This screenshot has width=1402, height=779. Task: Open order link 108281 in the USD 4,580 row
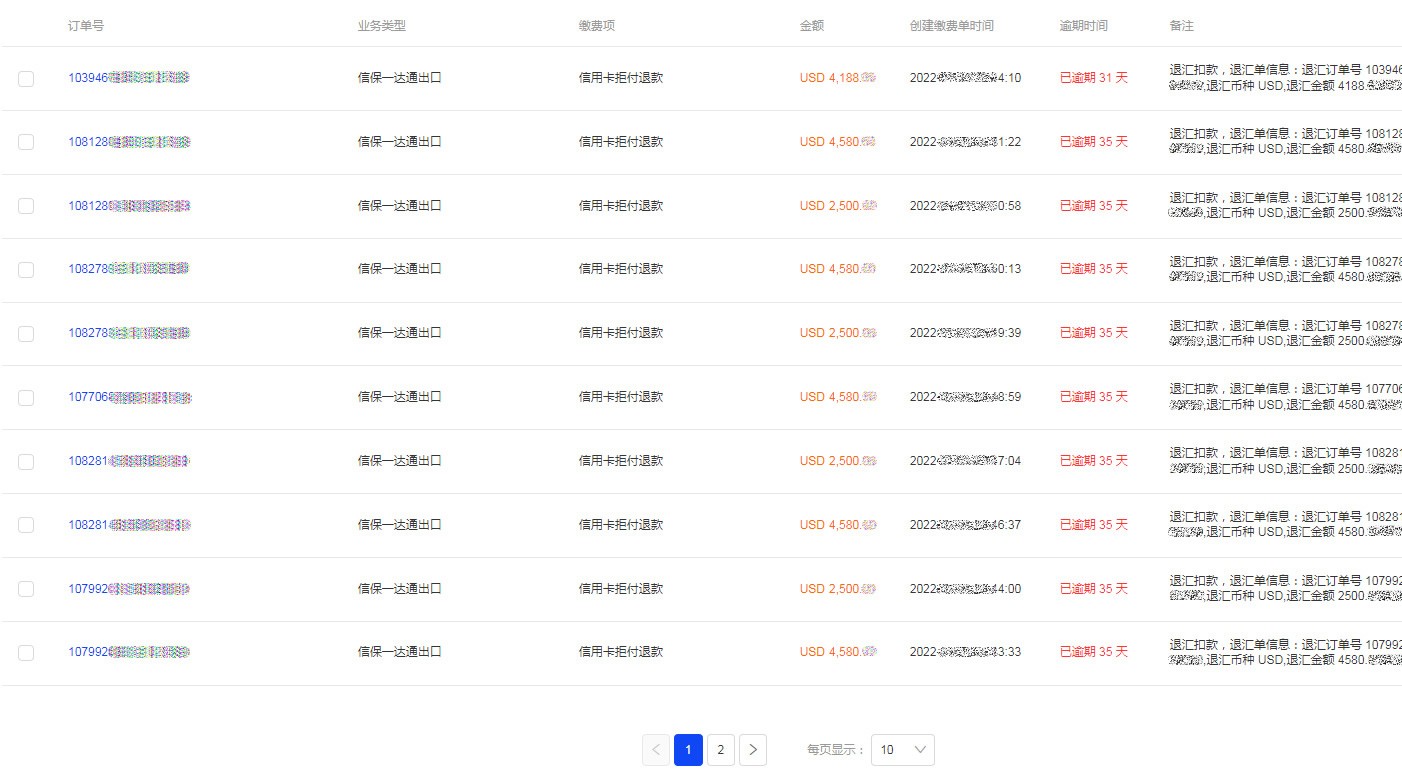[x=129, y=525]
